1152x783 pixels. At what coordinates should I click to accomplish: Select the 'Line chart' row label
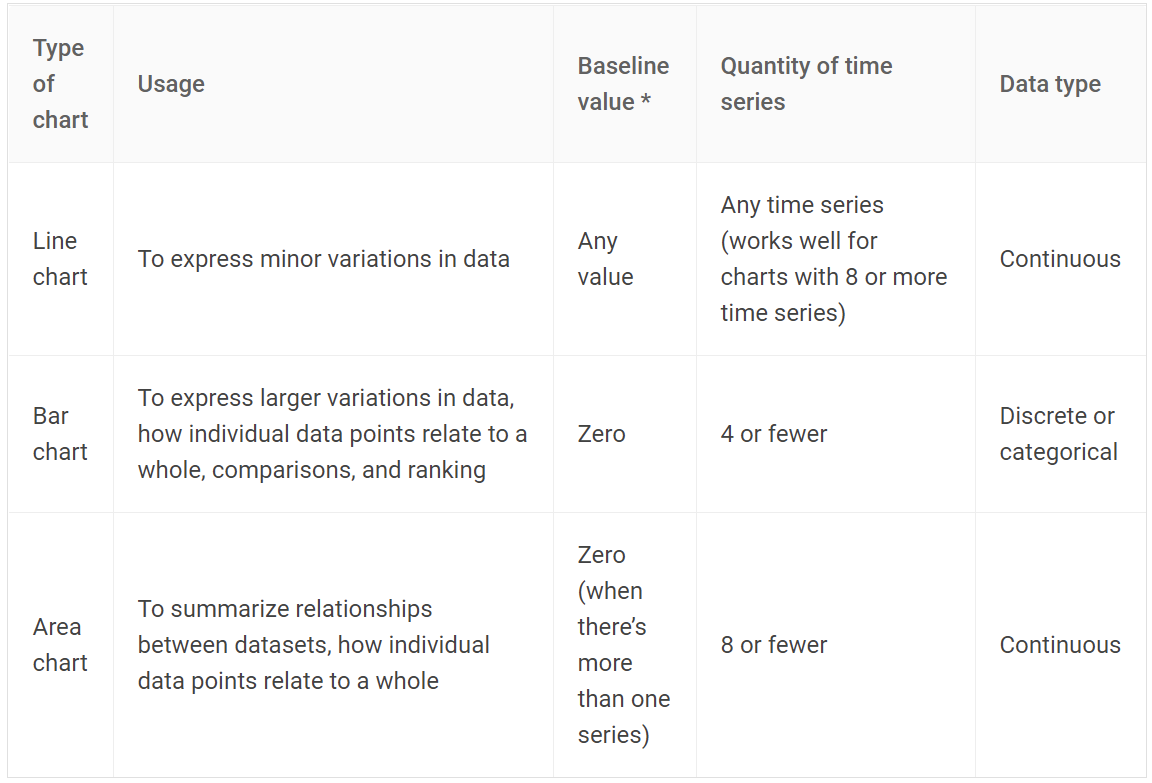(60, 259)
